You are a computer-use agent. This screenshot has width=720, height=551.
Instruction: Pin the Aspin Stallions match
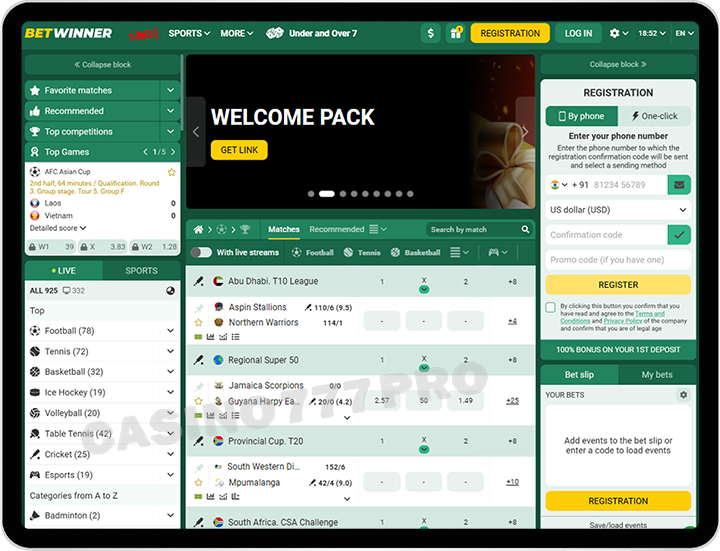click(198, 308)
